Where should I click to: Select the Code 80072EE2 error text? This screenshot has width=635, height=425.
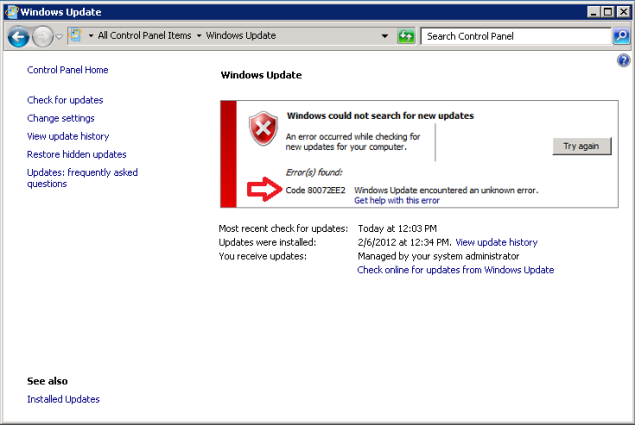(x=315, y=190)
